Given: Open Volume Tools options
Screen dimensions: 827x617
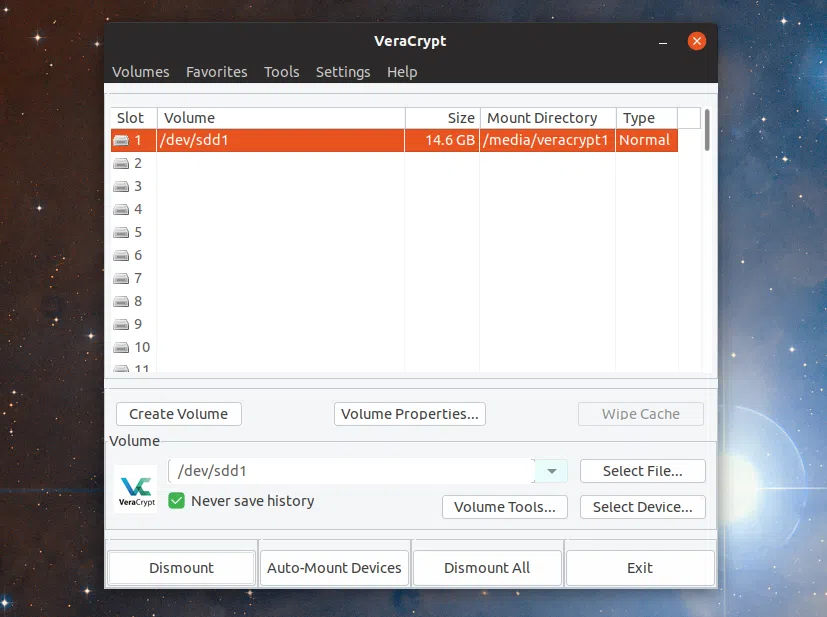Looking at the screenshot, I should [505, 507].
